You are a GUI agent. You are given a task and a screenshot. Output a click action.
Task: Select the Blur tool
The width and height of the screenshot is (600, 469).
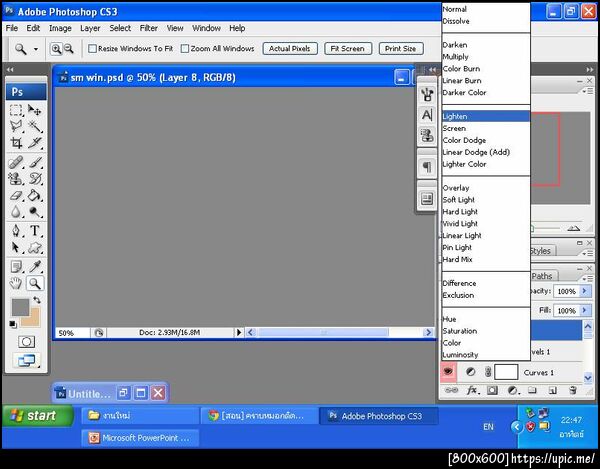pyautogui.click(x=16, y=212)
